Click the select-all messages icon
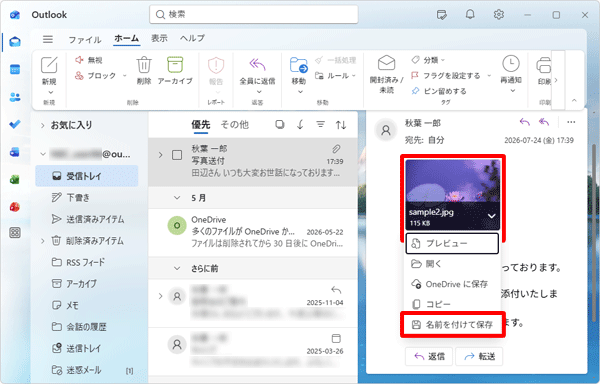 (x=280, y=124)
